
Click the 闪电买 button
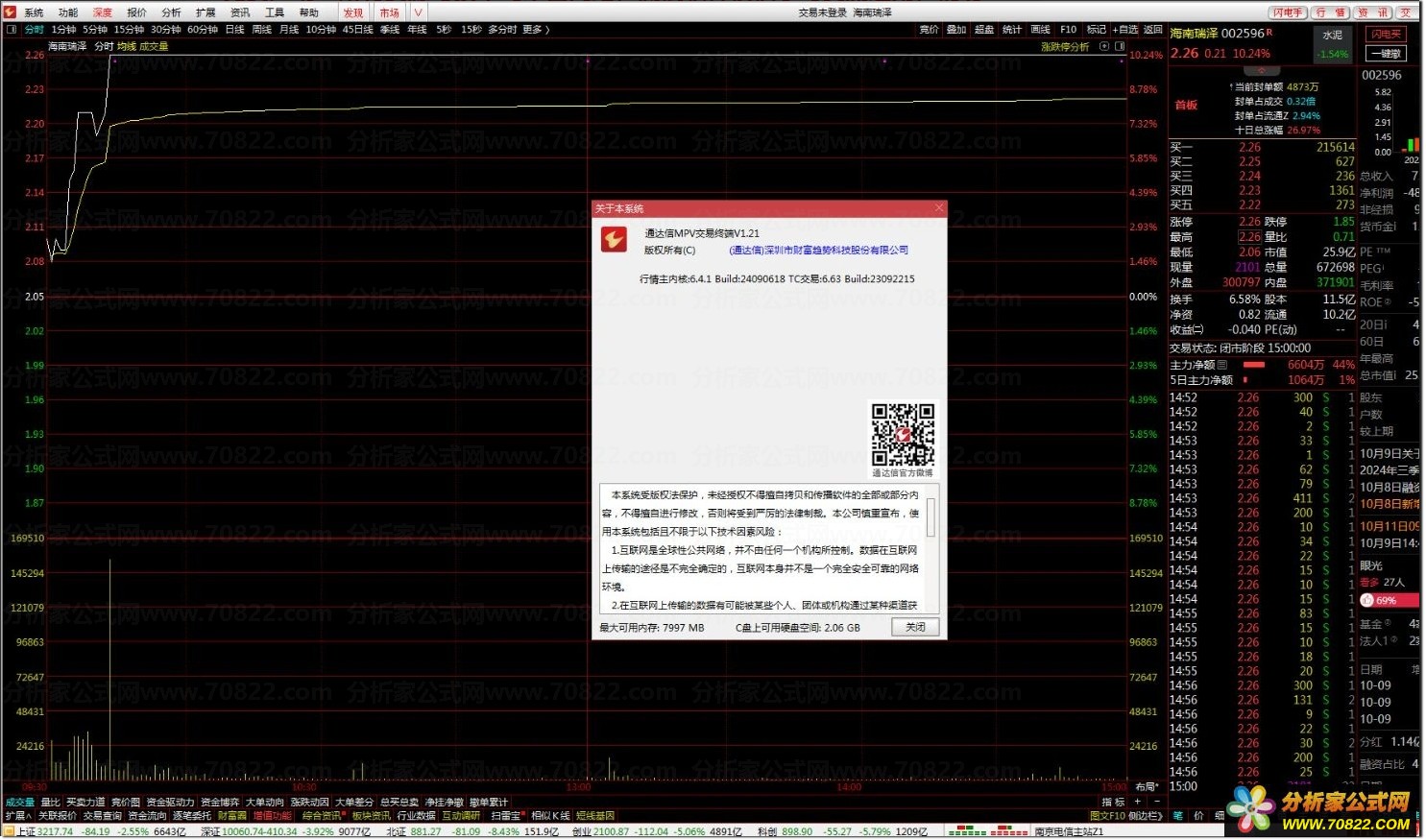pyautogui.click(x=1387, y=35)
